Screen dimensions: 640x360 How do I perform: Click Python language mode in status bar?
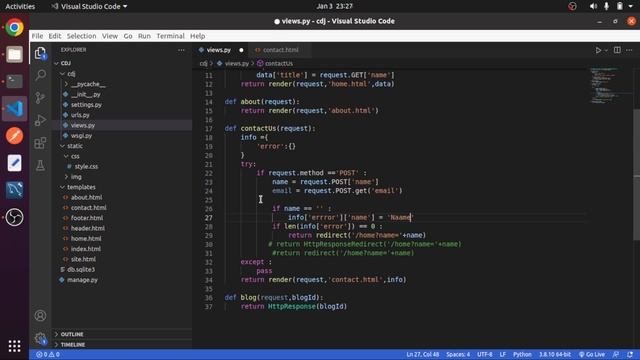[522, 354]
